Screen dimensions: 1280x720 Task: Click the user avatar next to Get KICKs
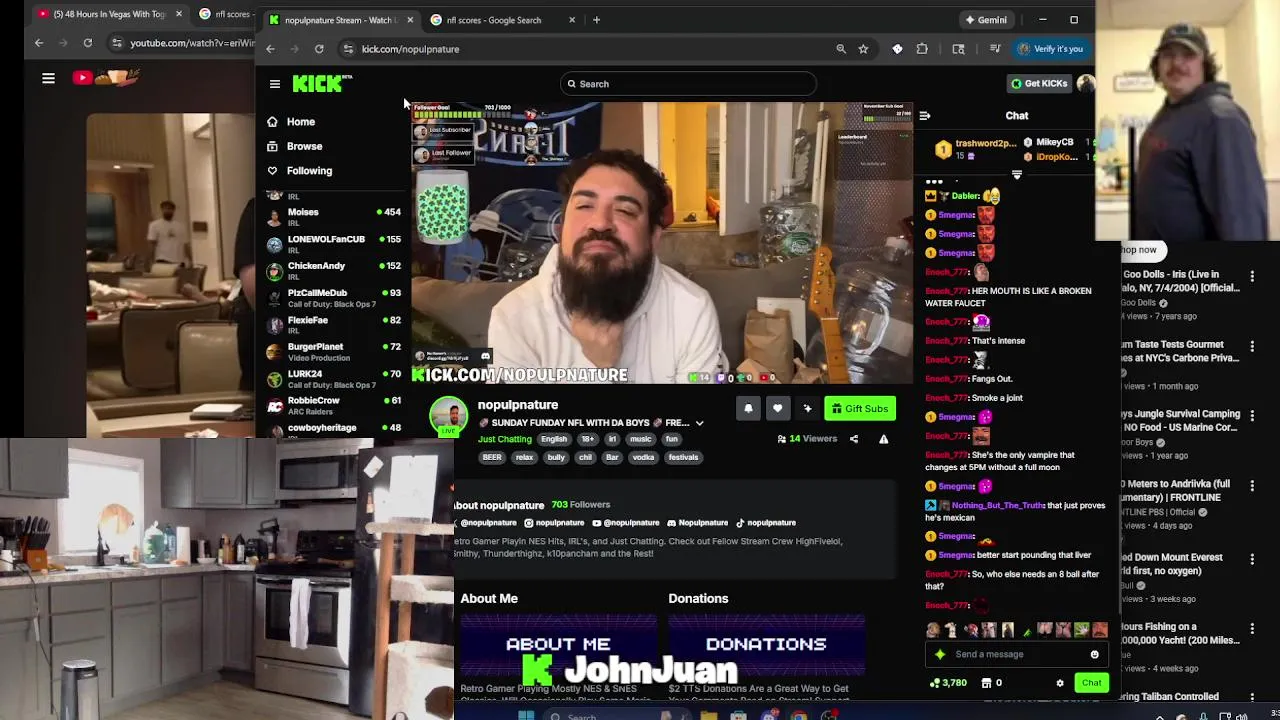pos(1085,84)
